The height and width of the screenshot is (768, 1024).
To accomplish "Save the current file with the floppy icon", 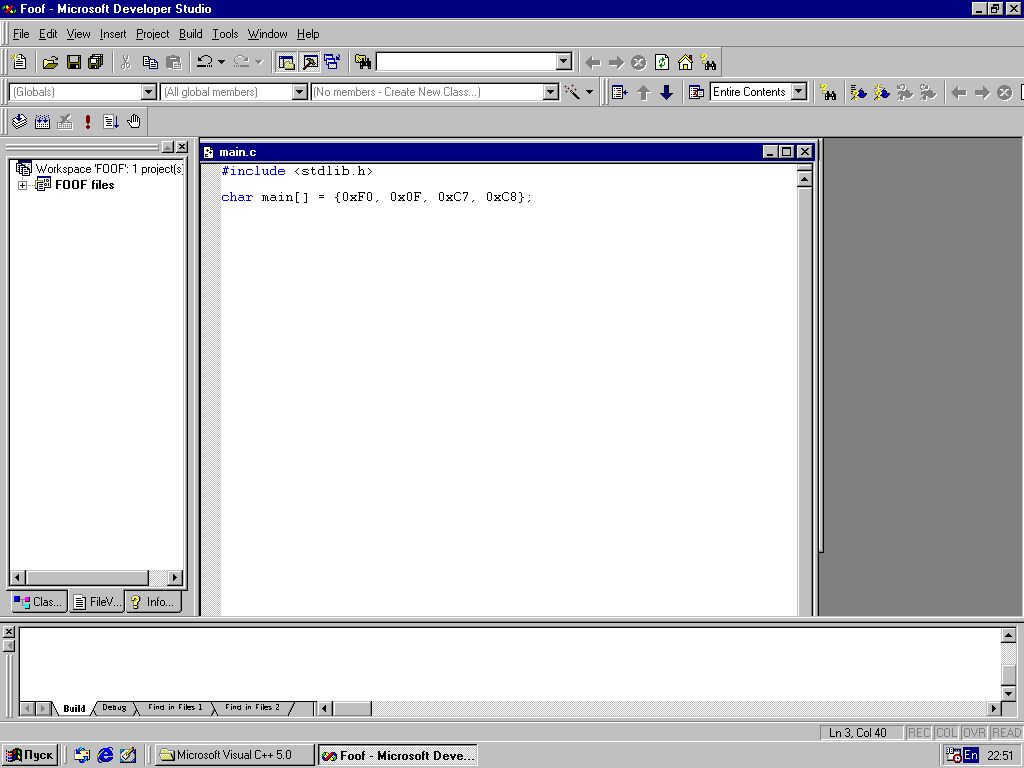I will click(x=74, y=62).
